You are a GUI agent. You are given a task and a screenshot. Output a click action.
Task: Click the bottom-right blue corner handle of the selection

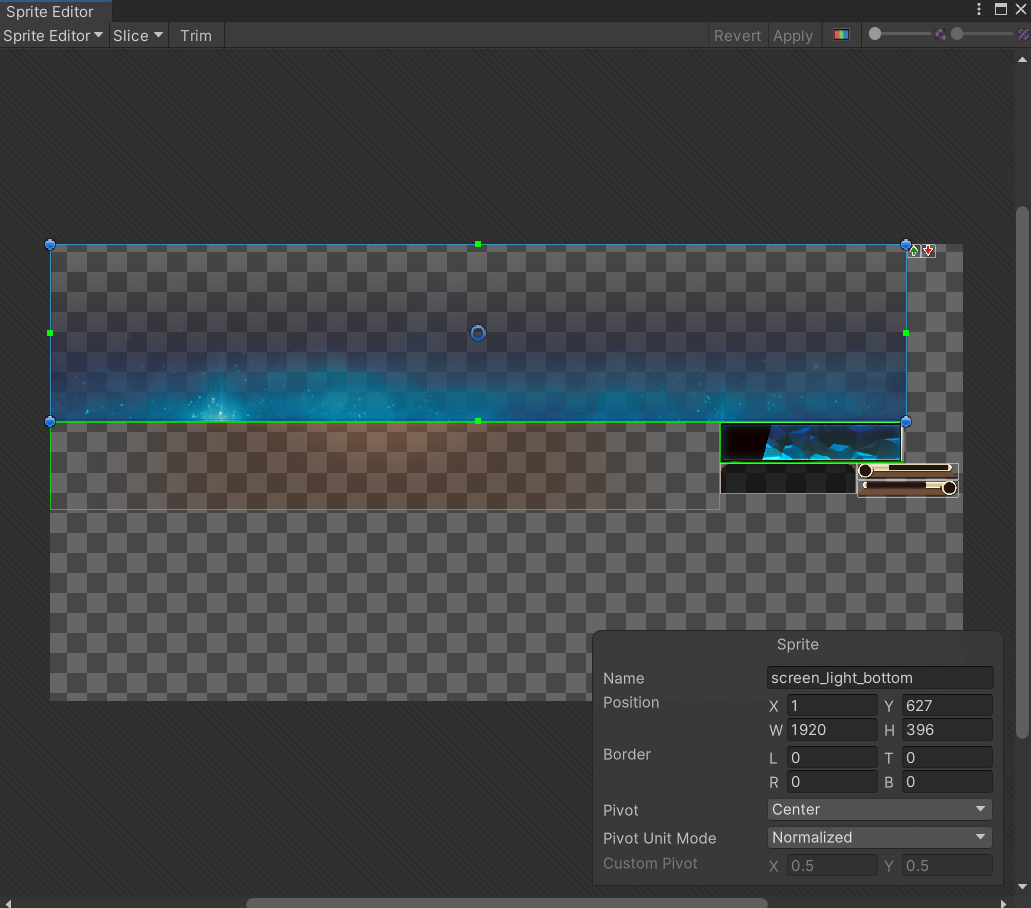click(x=906, y=421)
